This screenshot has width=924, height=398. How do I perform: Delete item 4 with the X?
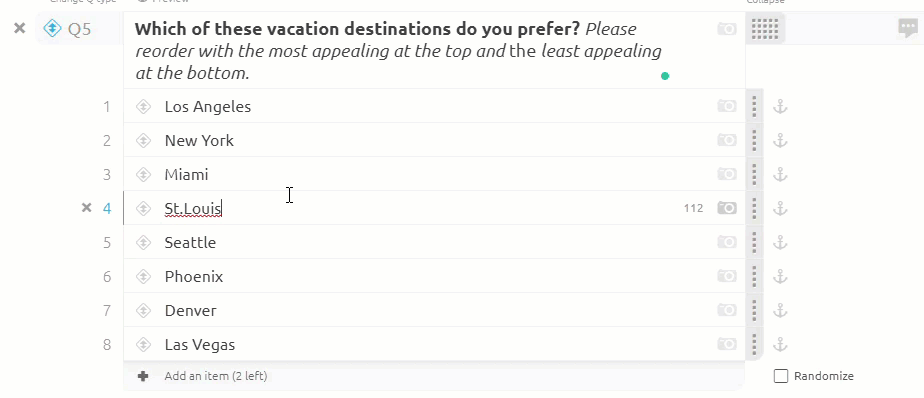pos(87,208)
